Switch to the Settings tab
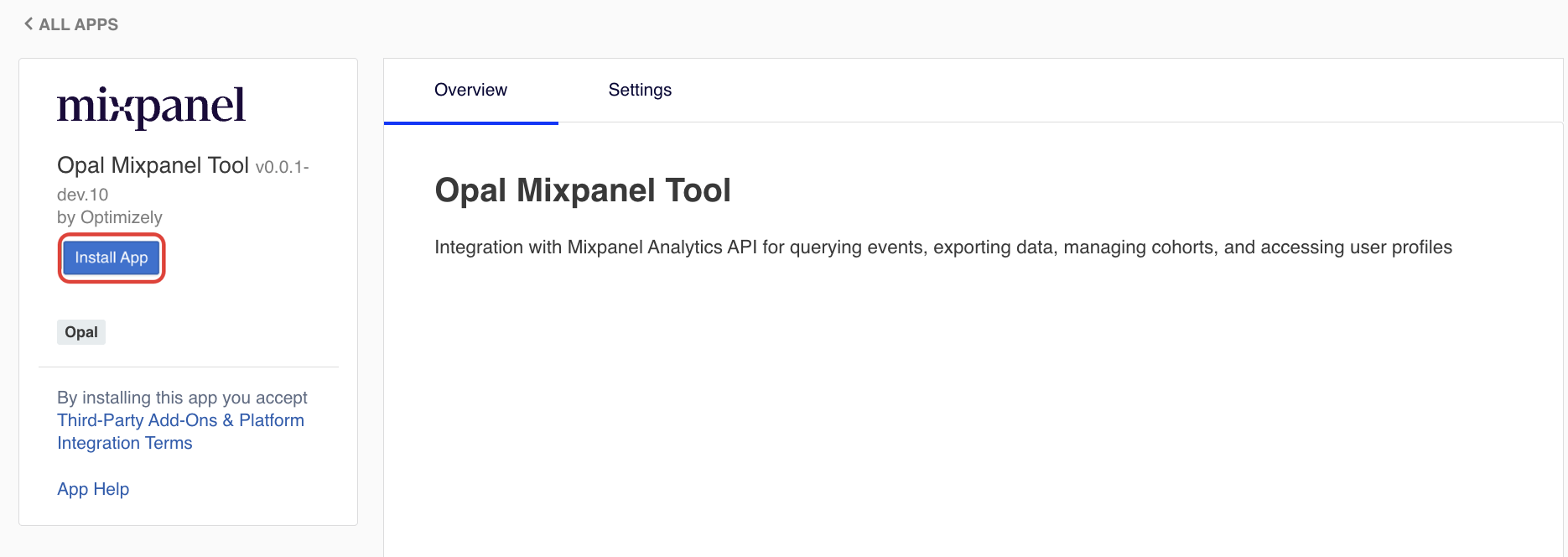 [640, 90]
